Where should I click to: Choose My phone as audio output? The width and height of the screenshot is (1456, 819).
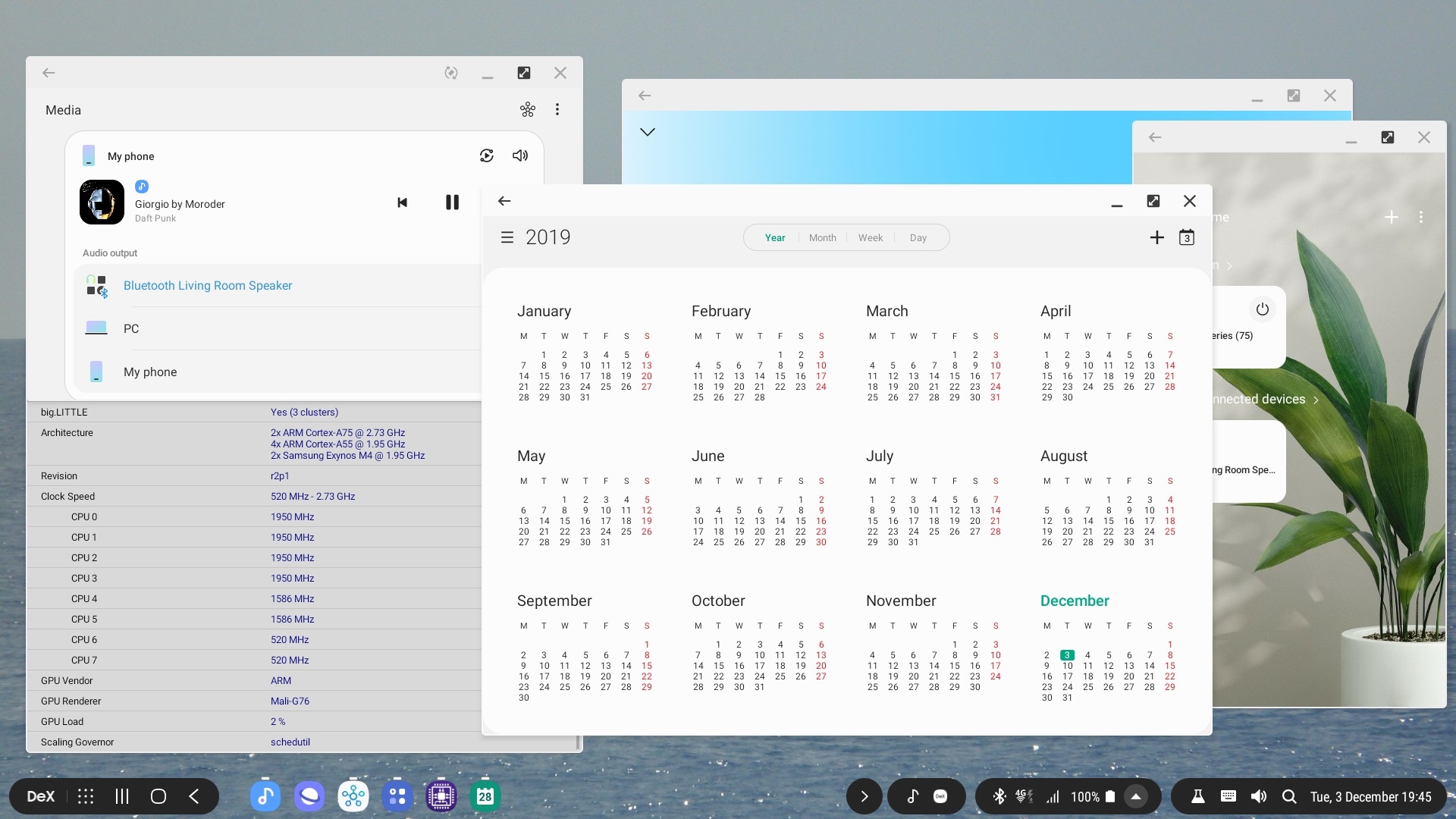[150, 372]
